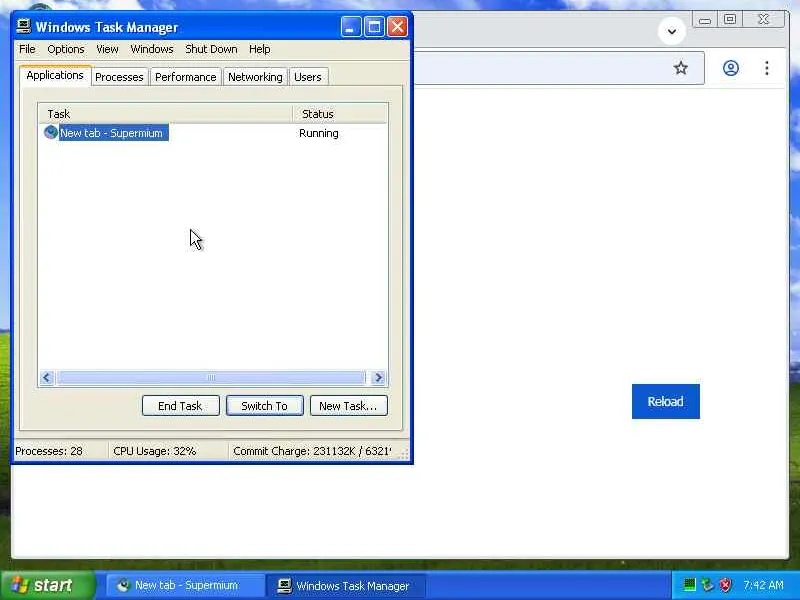The width and height of the screenshot is (800, 600).
Task: Select the Windows Task Manager taskbar button
Action: tap(347, 585)
